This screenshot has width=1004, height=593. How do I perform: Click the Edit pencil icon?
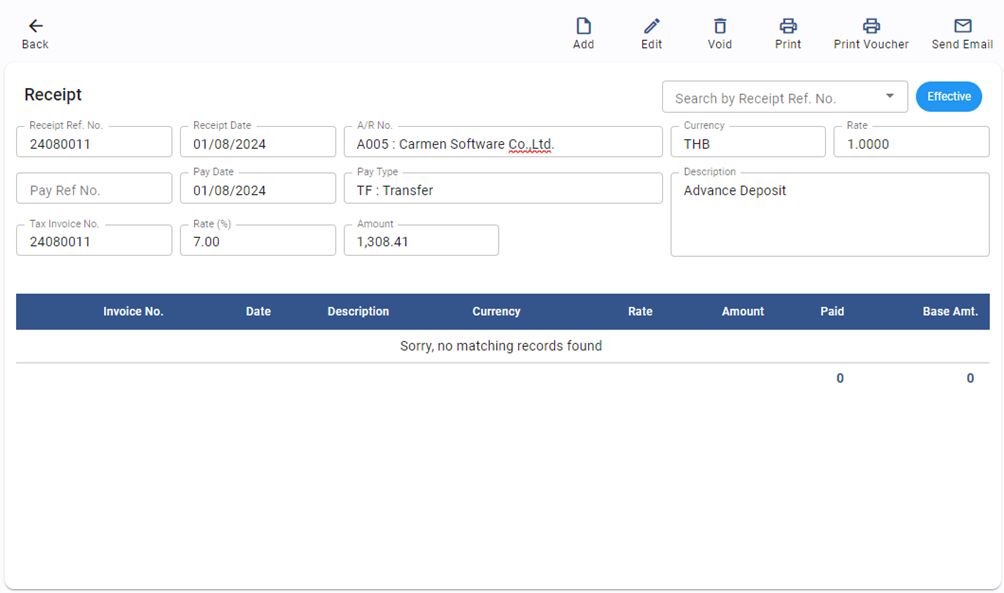[651, 26]
